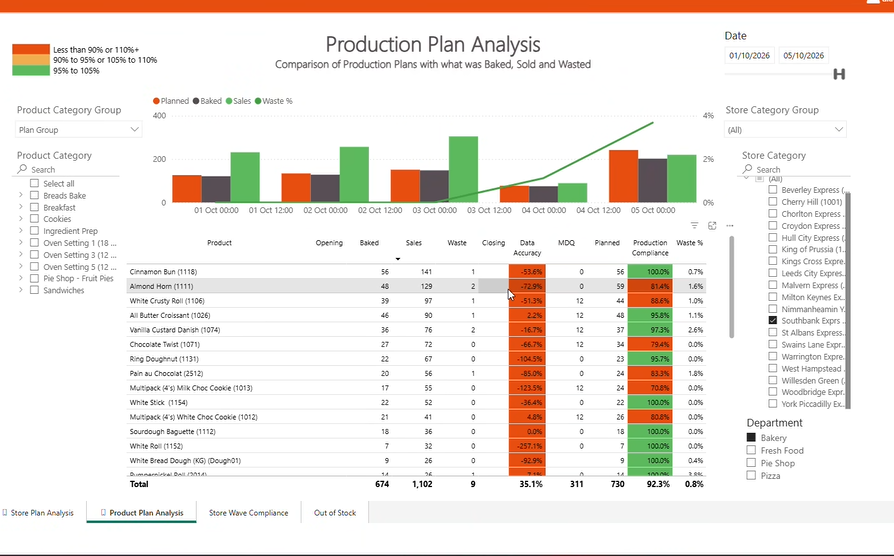Click the date range slider handle
The height and width of the screenshot is (556, 894).
click(x=839, y=74)
